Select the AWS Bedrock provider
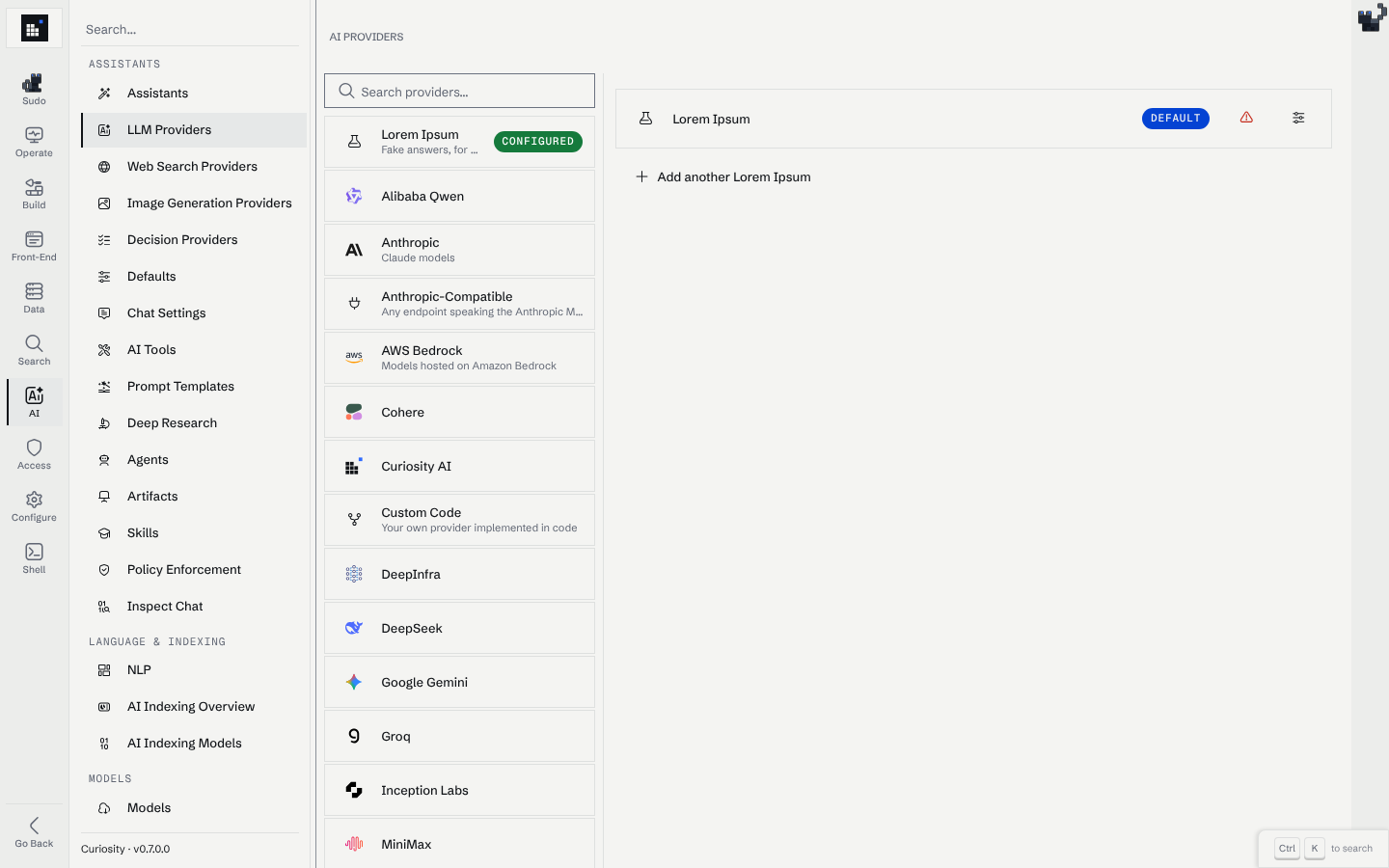 tap(459, 358)
